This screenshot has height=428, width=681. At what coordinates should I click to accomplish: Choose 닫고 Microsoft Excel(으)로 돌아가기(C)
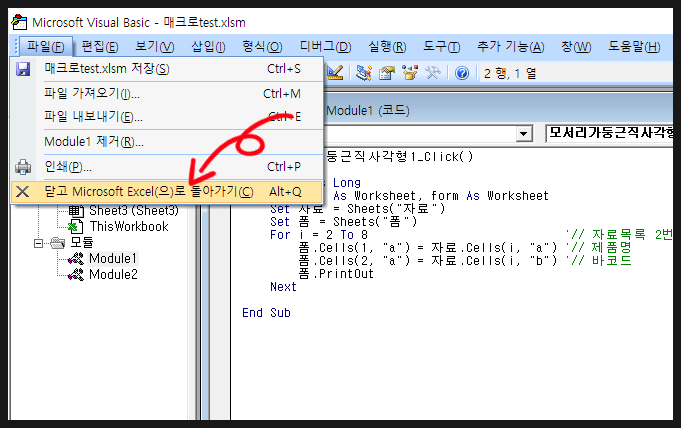pyautogui.click(x=167, y=192)
